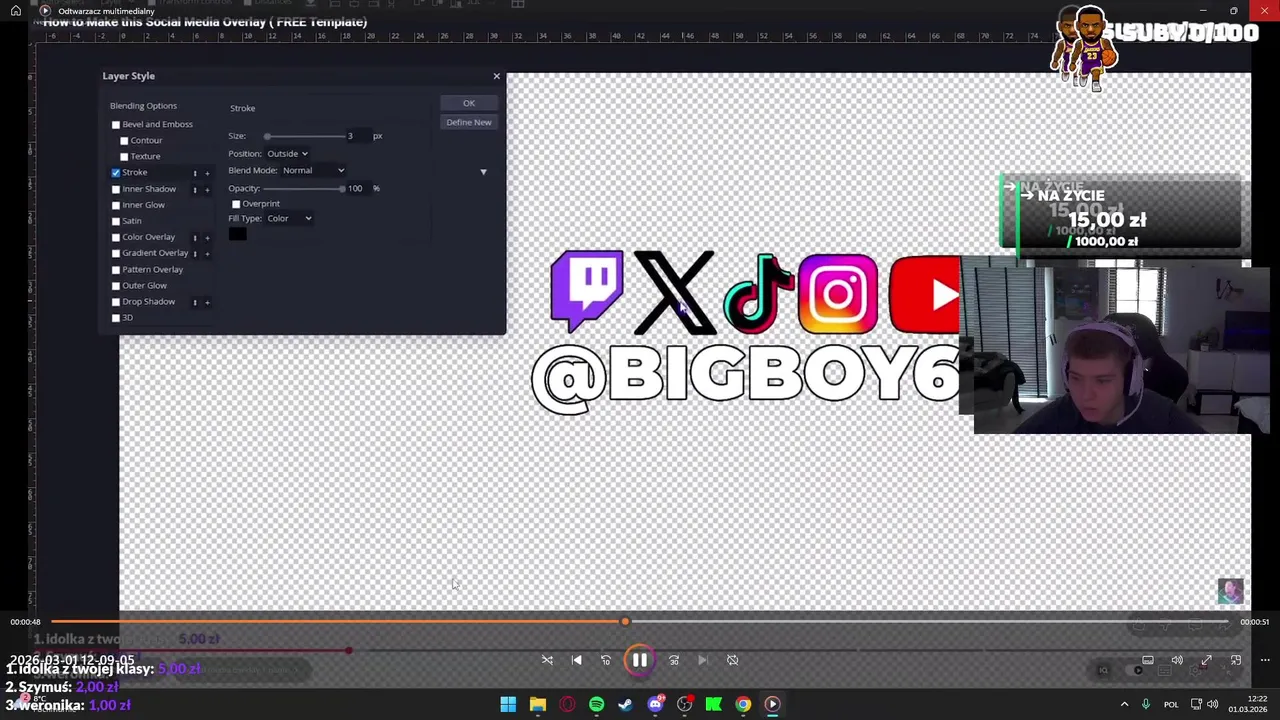1280x720 pixels.
Task: Open Steam from the taskbar
Action: (625, 704)
